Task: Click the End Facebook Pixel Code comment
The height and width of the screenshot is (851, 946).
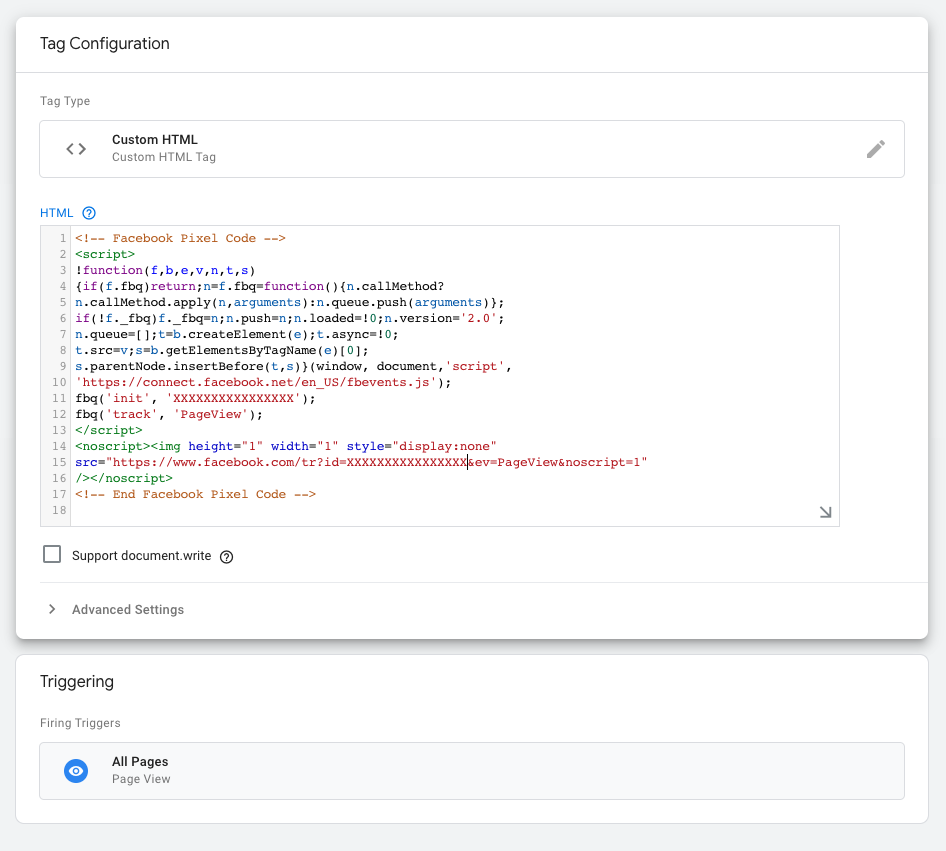Action: point(195,495)
